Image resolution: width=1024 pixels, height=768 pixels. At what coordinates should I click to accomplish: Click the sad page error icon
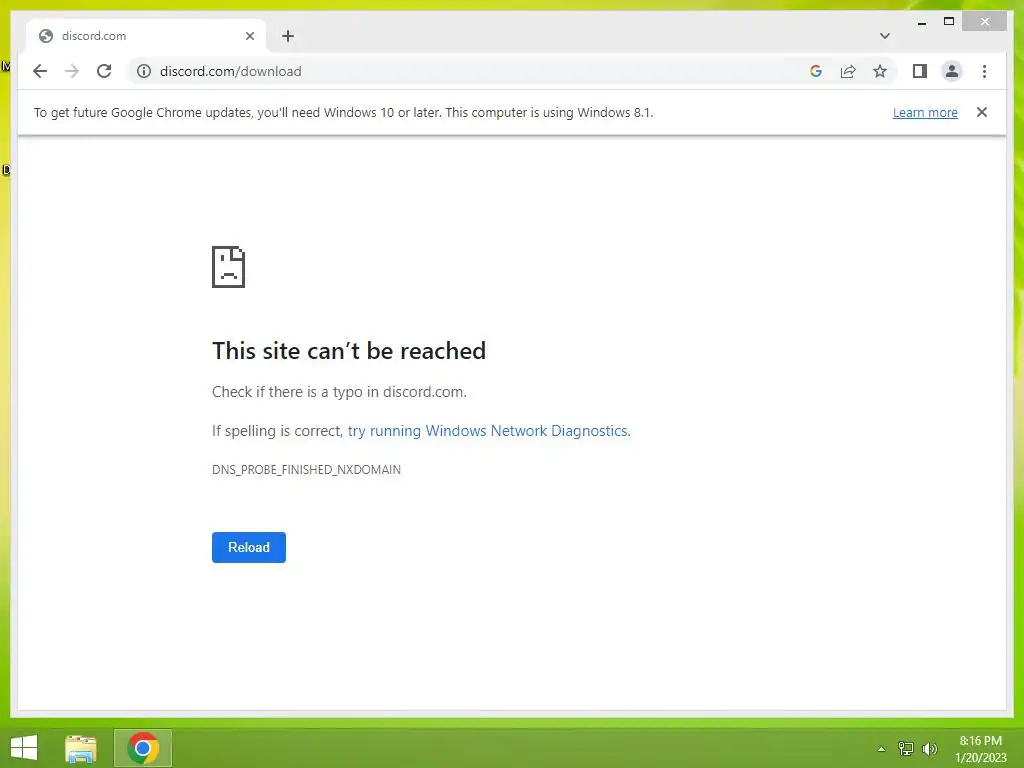[x=229, y=266]
